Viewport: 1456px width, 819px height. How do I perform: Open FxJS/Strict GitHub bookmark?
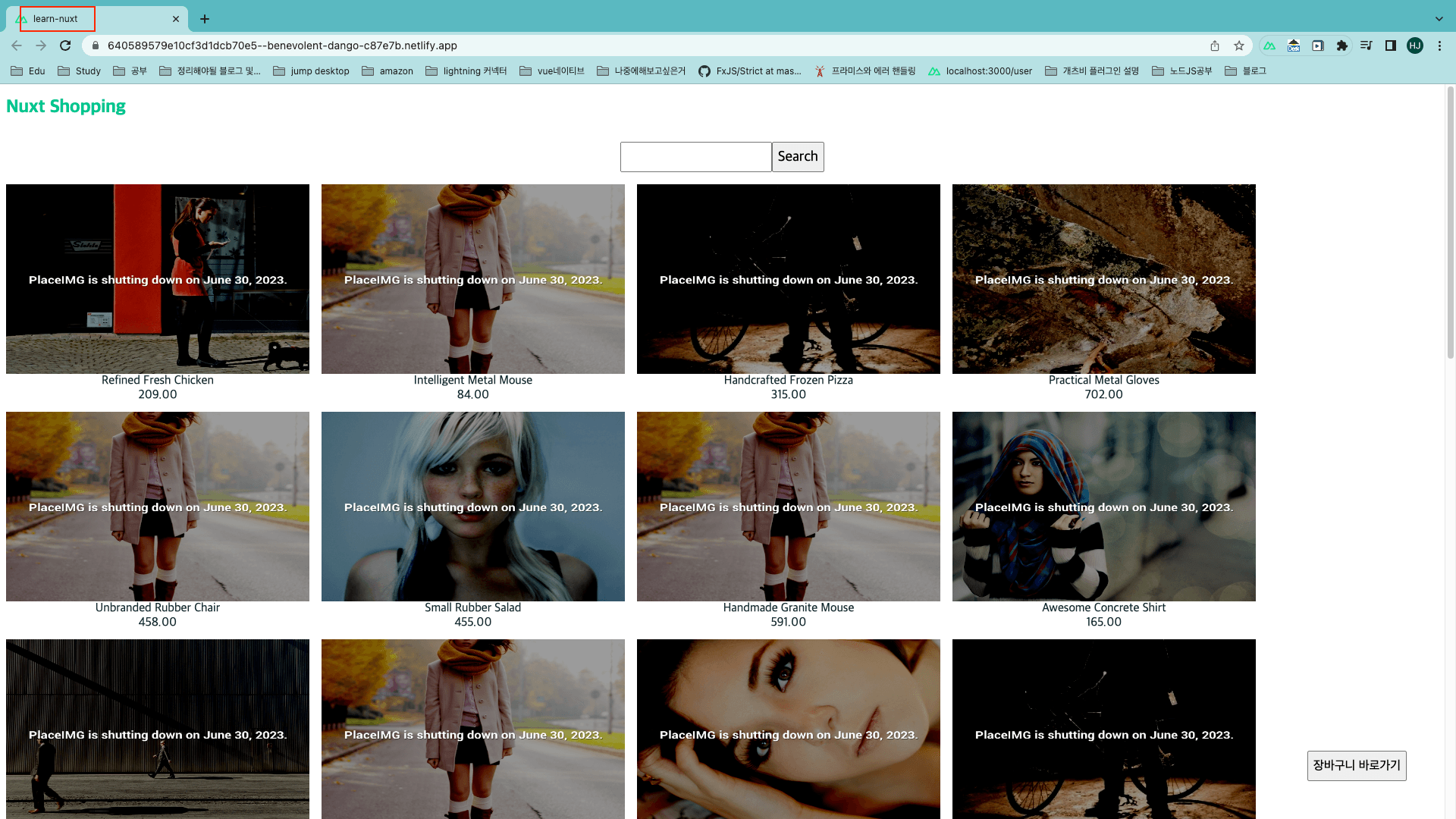[749, 71]
